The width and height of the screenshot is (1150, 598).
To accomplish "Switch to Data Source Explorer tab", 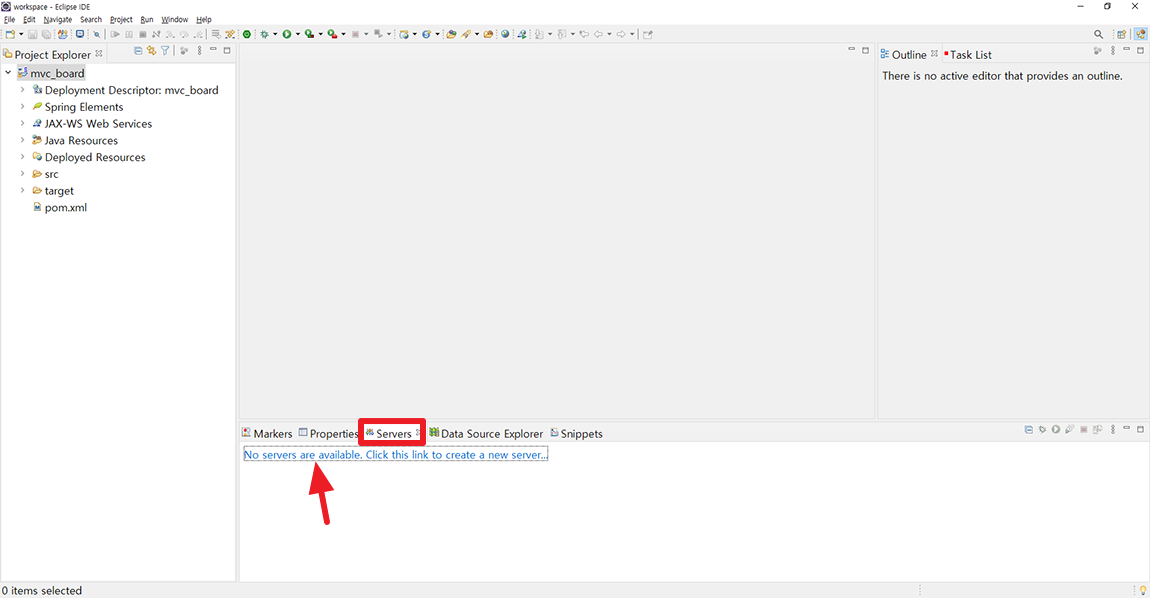I will (486, 434).
